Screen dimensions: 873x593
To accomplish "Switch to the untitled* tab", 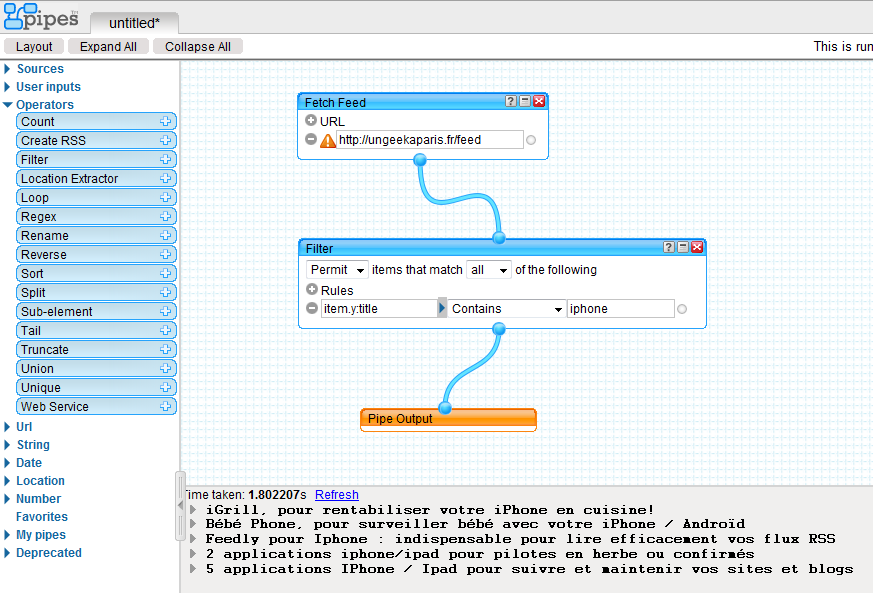I will click(x=134, y=23).
